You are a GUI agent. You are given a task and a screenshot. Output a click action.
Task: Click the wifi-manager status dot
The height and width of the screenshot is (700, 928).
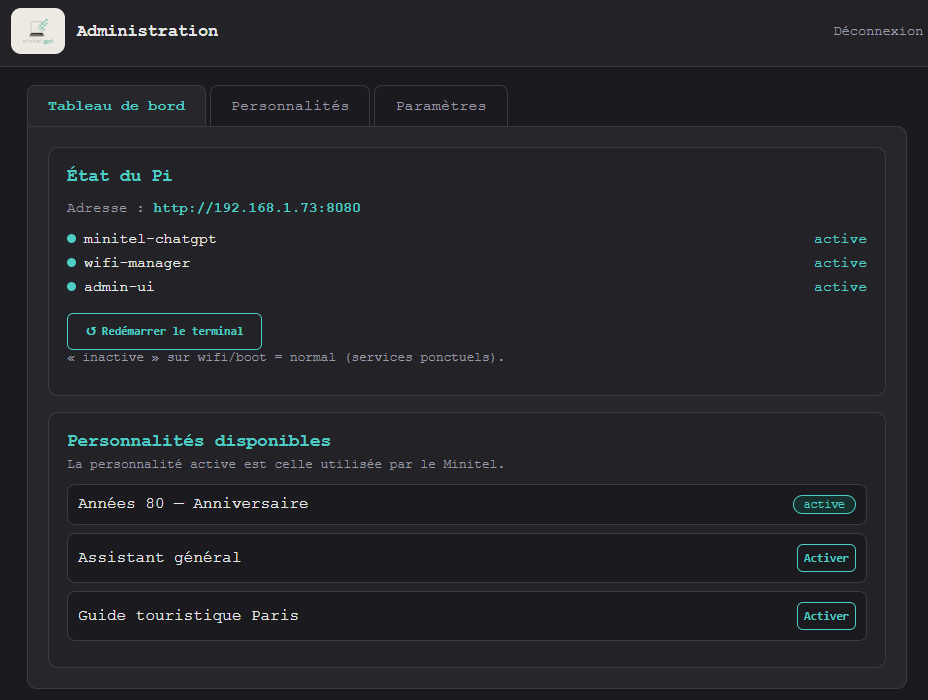tap(72, 262)
